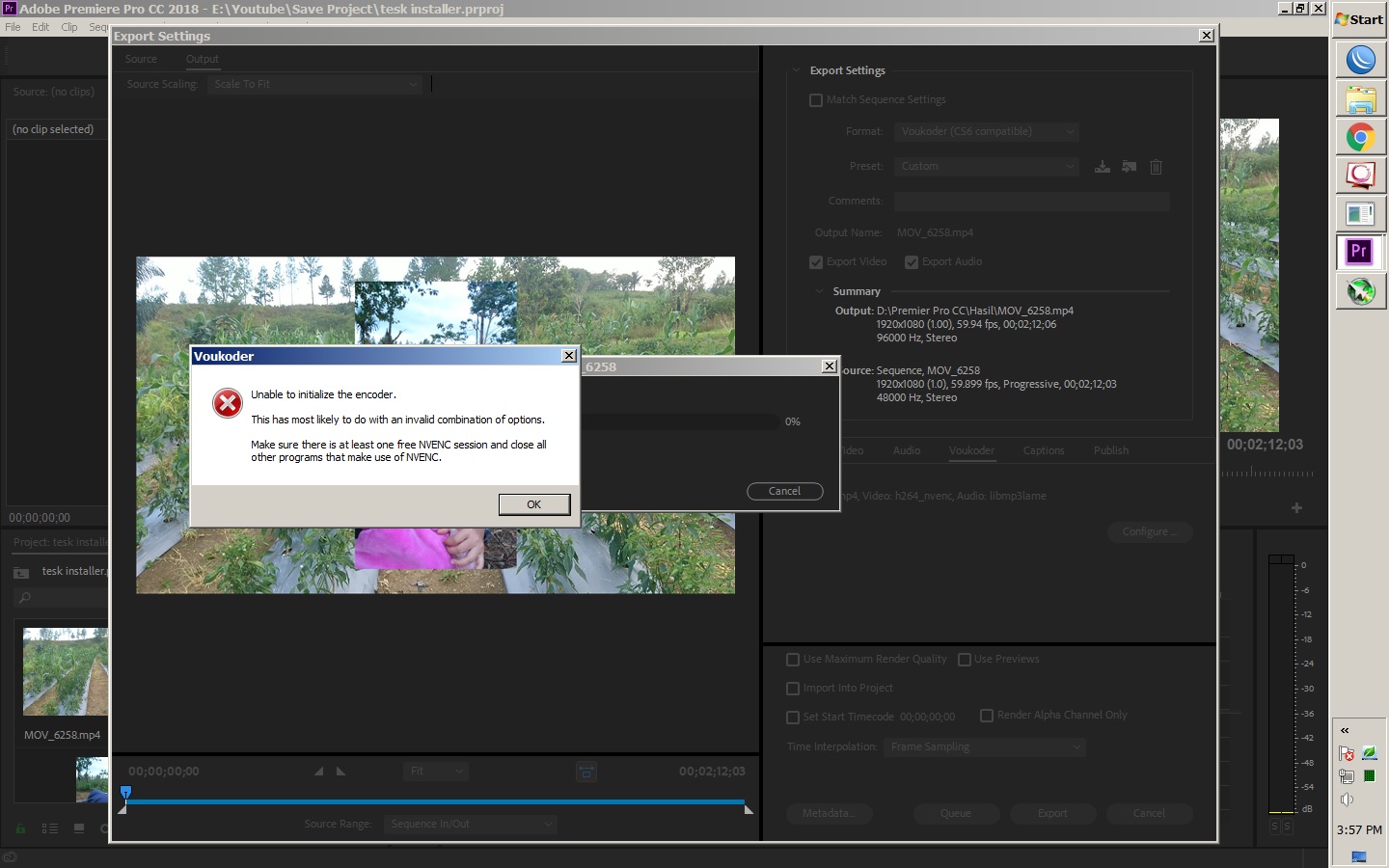This screenshot has height=868, width=1389.
Task: Select the MOV_6258.mp4 thumbnail in project panel
Action: (65, 671)
